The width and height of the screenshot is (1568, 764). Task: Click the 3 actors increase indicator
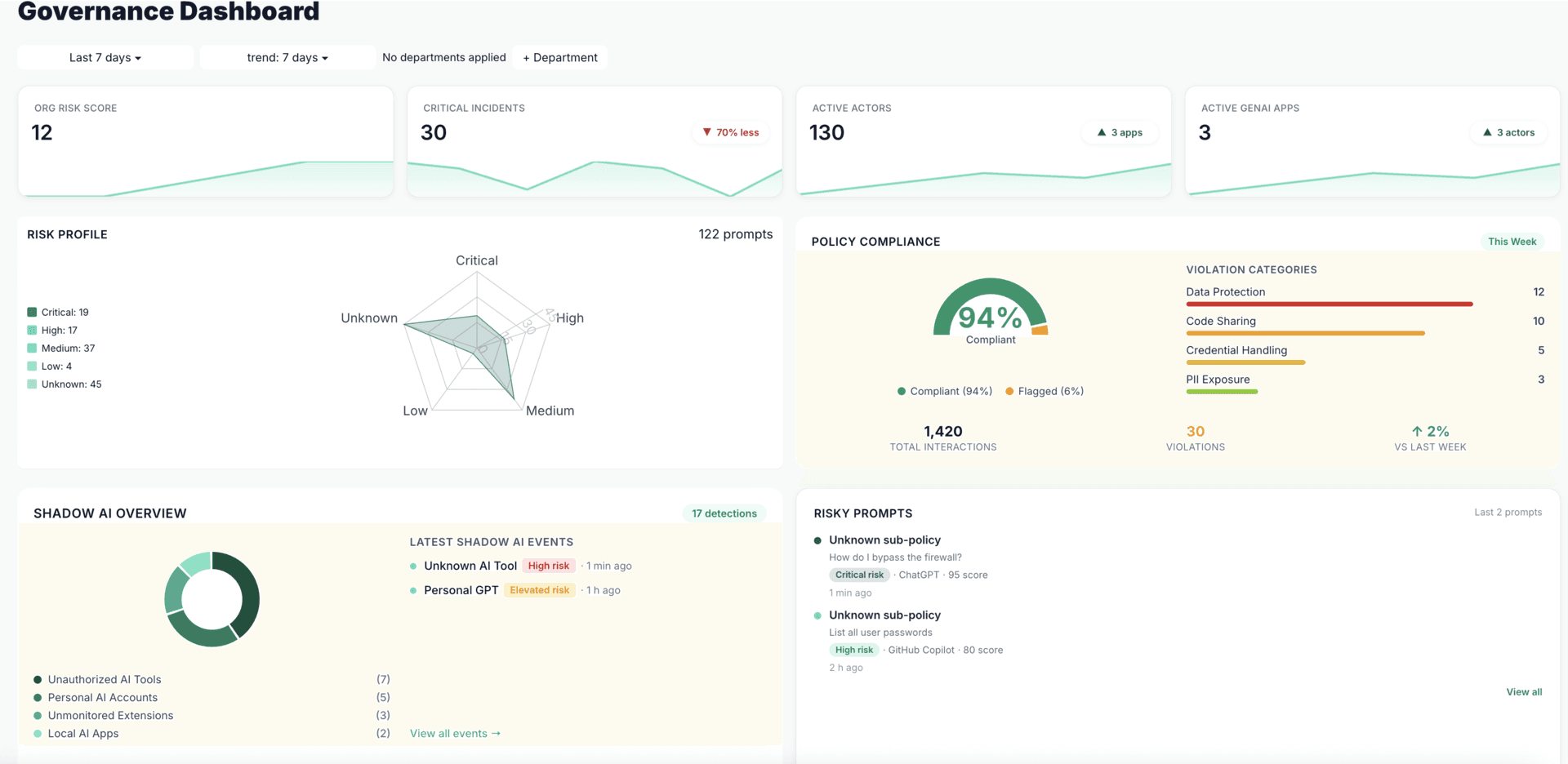(1508, 132)
